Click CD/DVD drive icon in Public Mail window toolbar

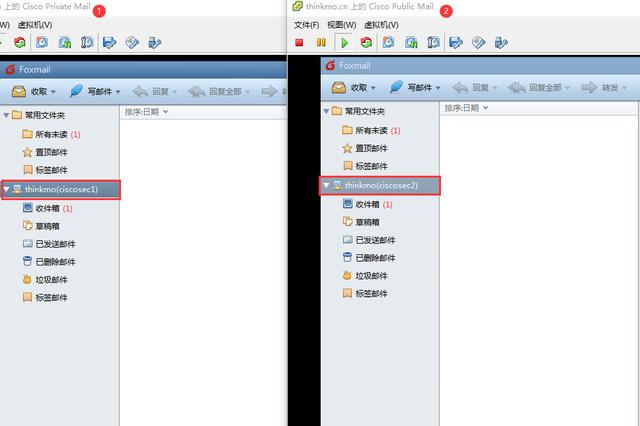[478, 42]
